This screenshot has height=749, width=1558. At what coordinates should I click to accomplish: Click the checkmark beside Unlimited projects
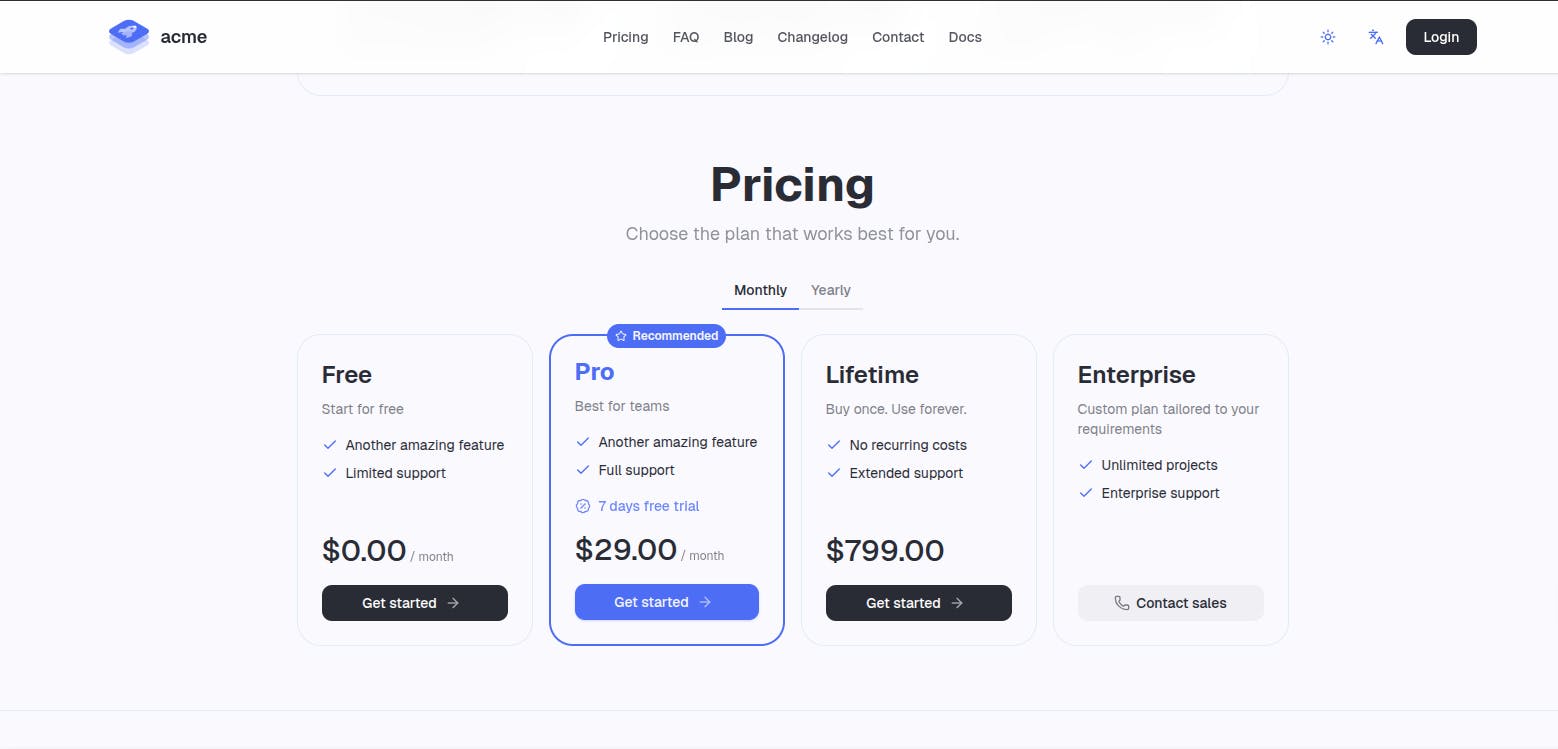[x=1086, y=465]
